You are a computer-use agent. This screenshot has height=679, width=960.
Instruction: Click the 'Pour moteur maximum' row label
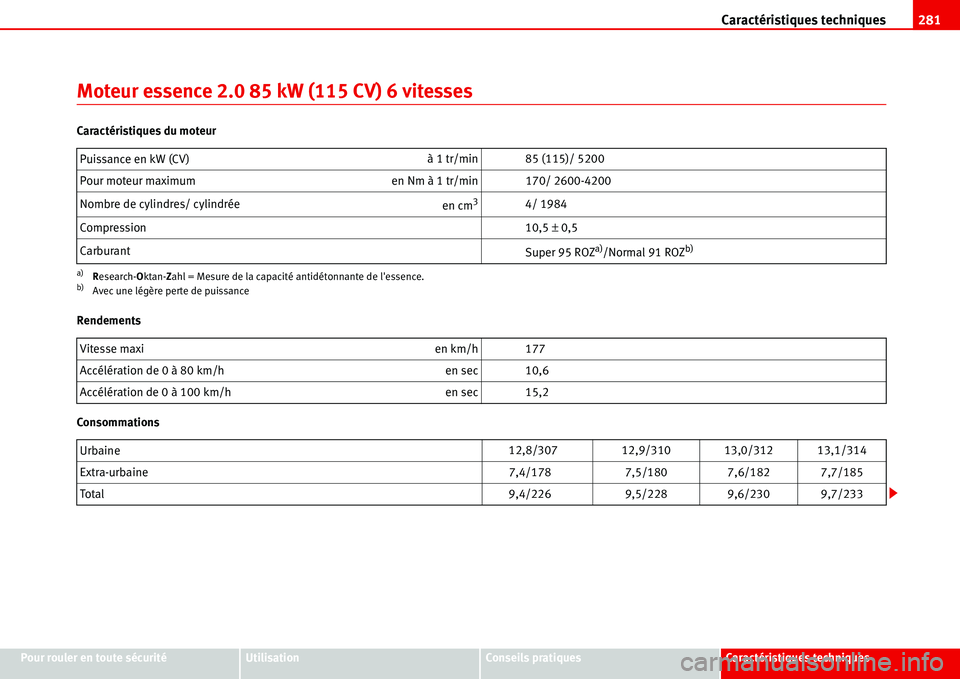[x=138, y=181]
